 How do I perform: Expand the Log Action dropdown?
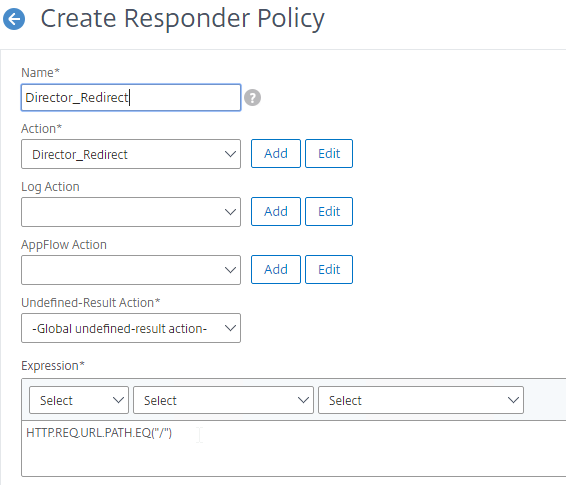[x=131, y=212]
